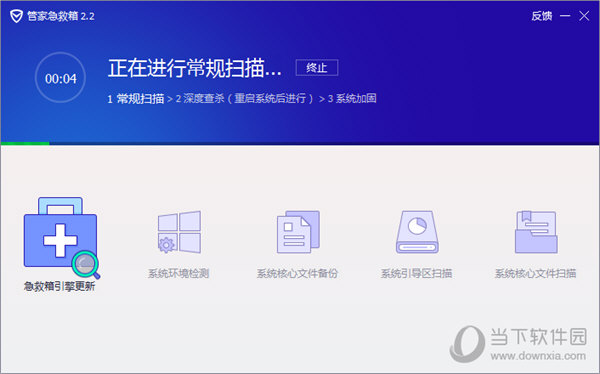The image size is (600, 374).
Task: Minimize the 管家急救箱 window
Action: pos(565,16)
